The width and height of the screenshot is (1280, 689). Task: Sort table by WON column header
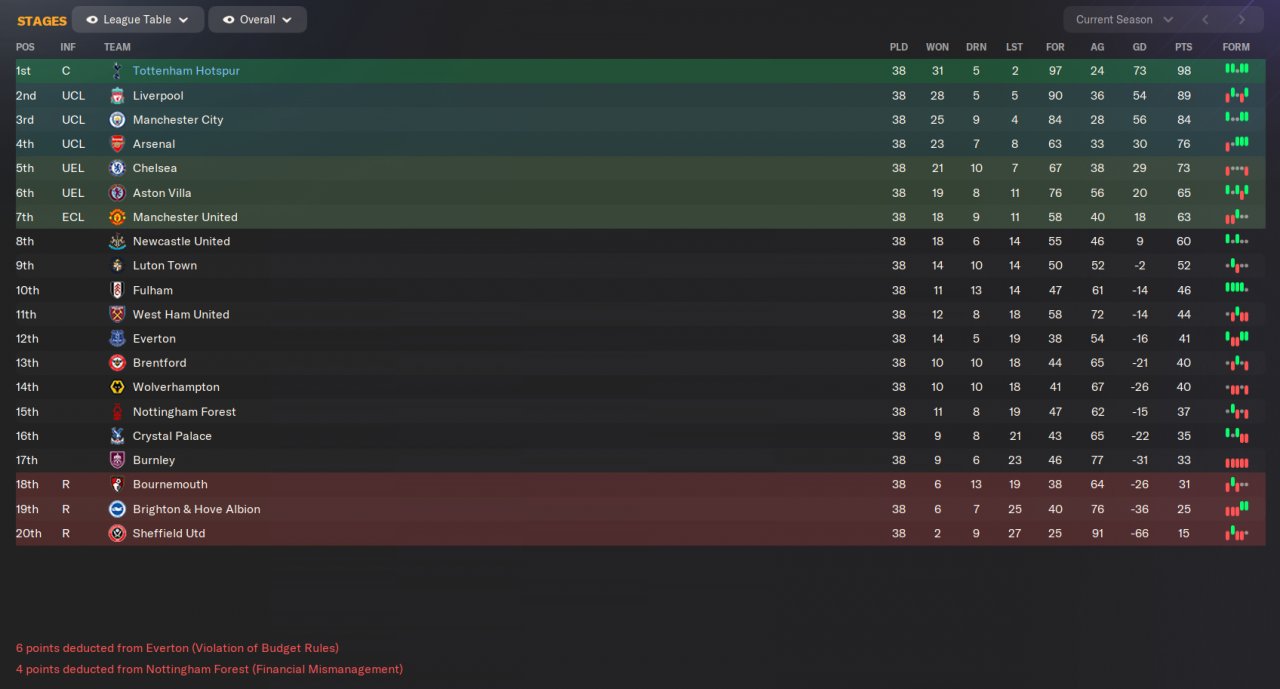tap(937, 47)
